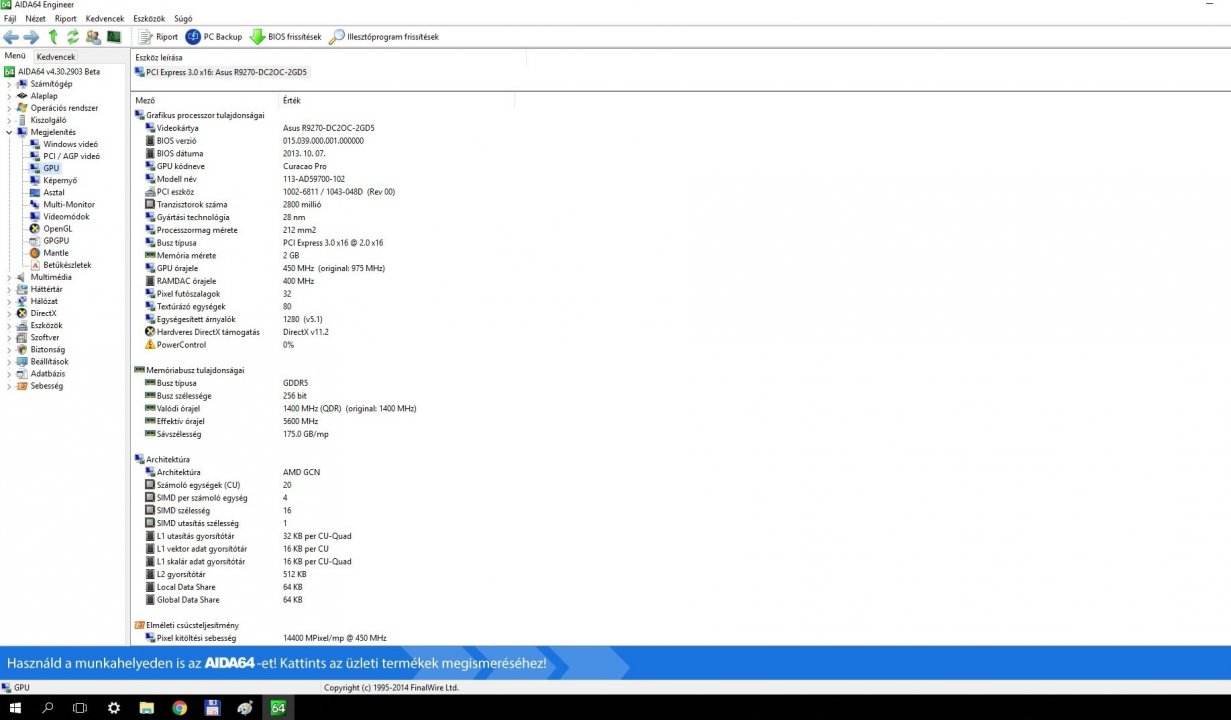Click the Beállítások icon in the tree
The image size is (1231, 720).
click(x=22, y=361)
